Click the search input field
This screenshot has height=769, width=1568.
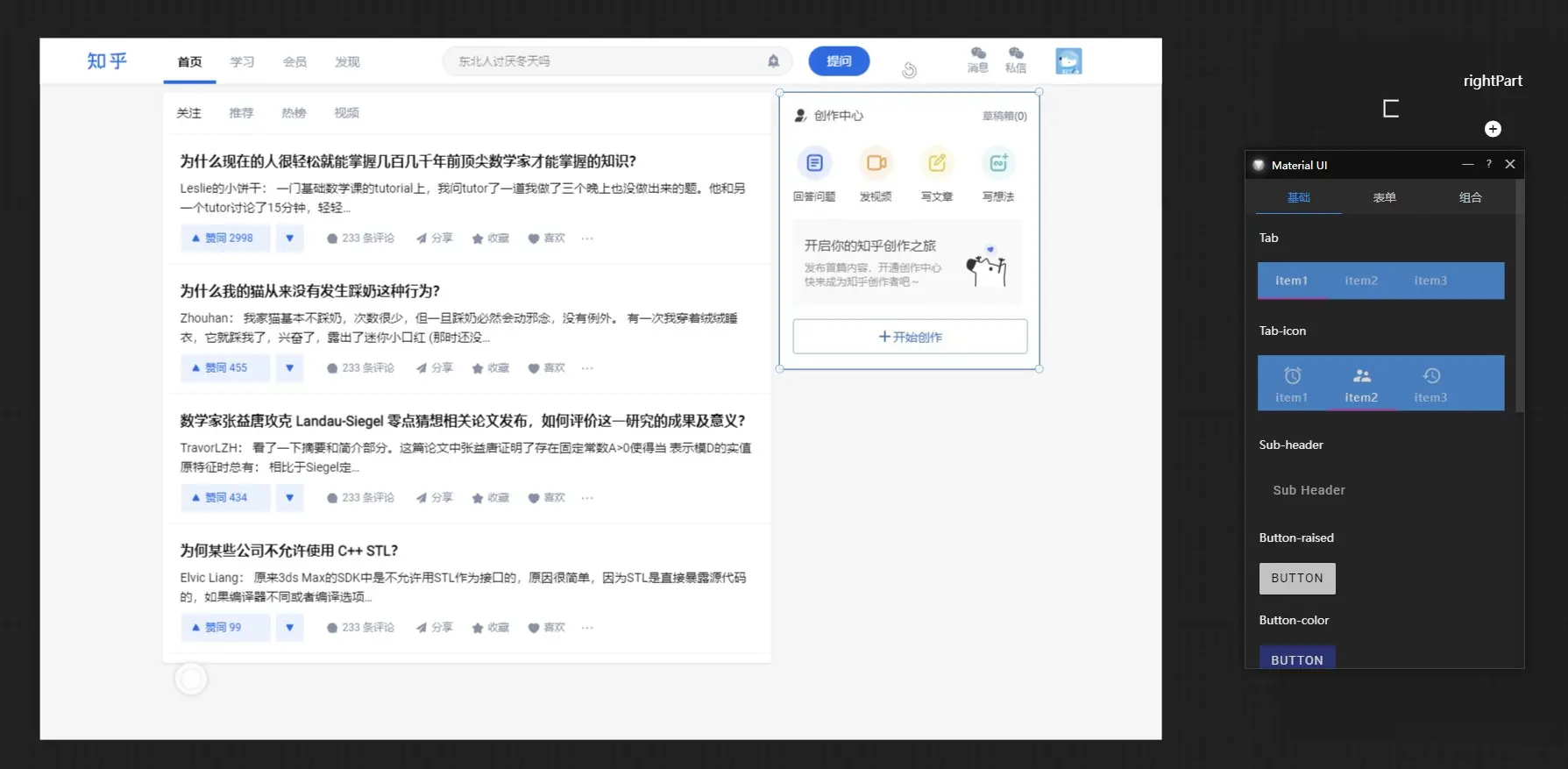605,61
